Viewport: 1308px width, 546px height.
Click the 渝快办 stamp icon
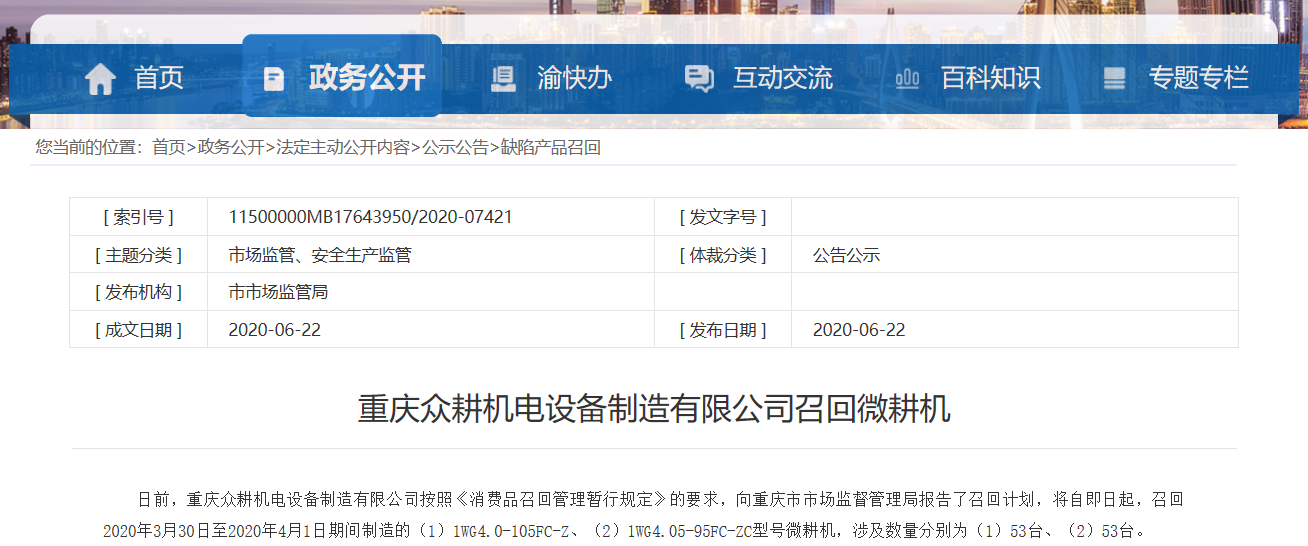(x=503, y=79)
